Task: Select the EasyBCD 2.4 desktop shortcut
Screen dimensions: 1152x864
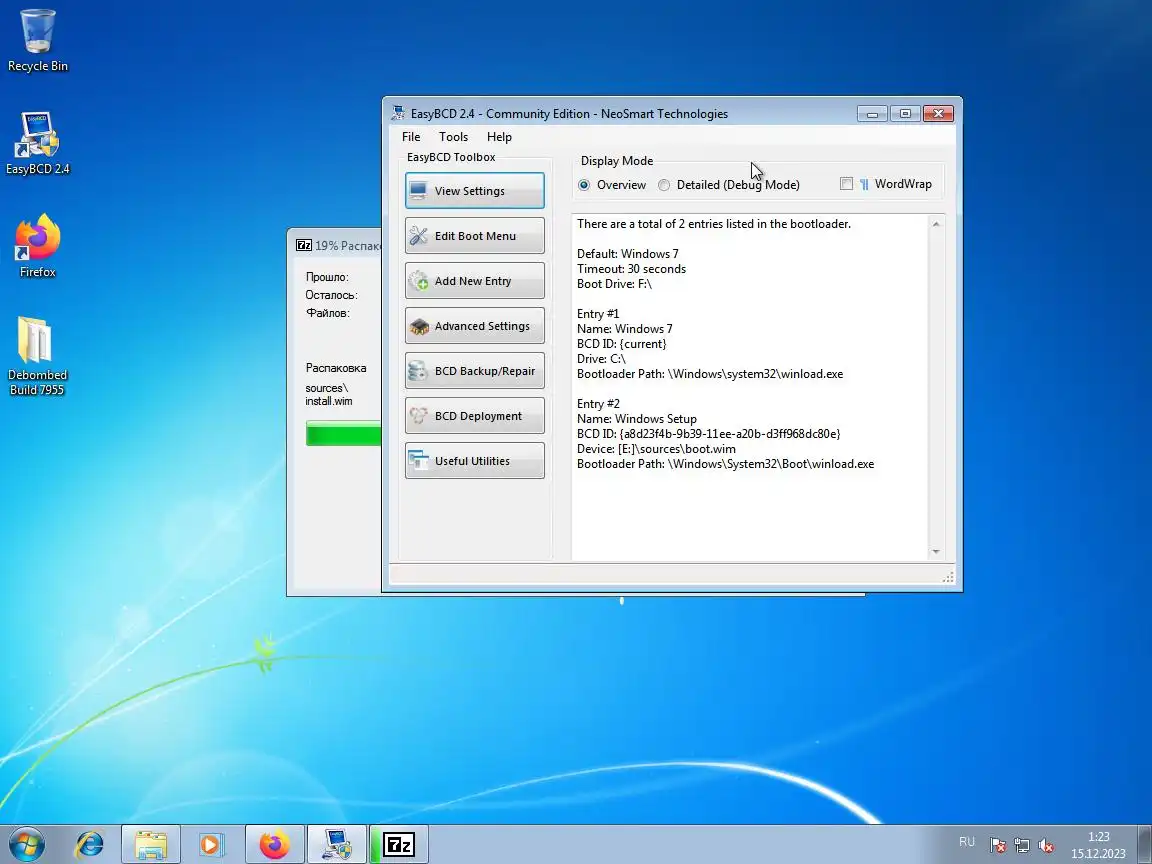Action: tap(37, 143)
